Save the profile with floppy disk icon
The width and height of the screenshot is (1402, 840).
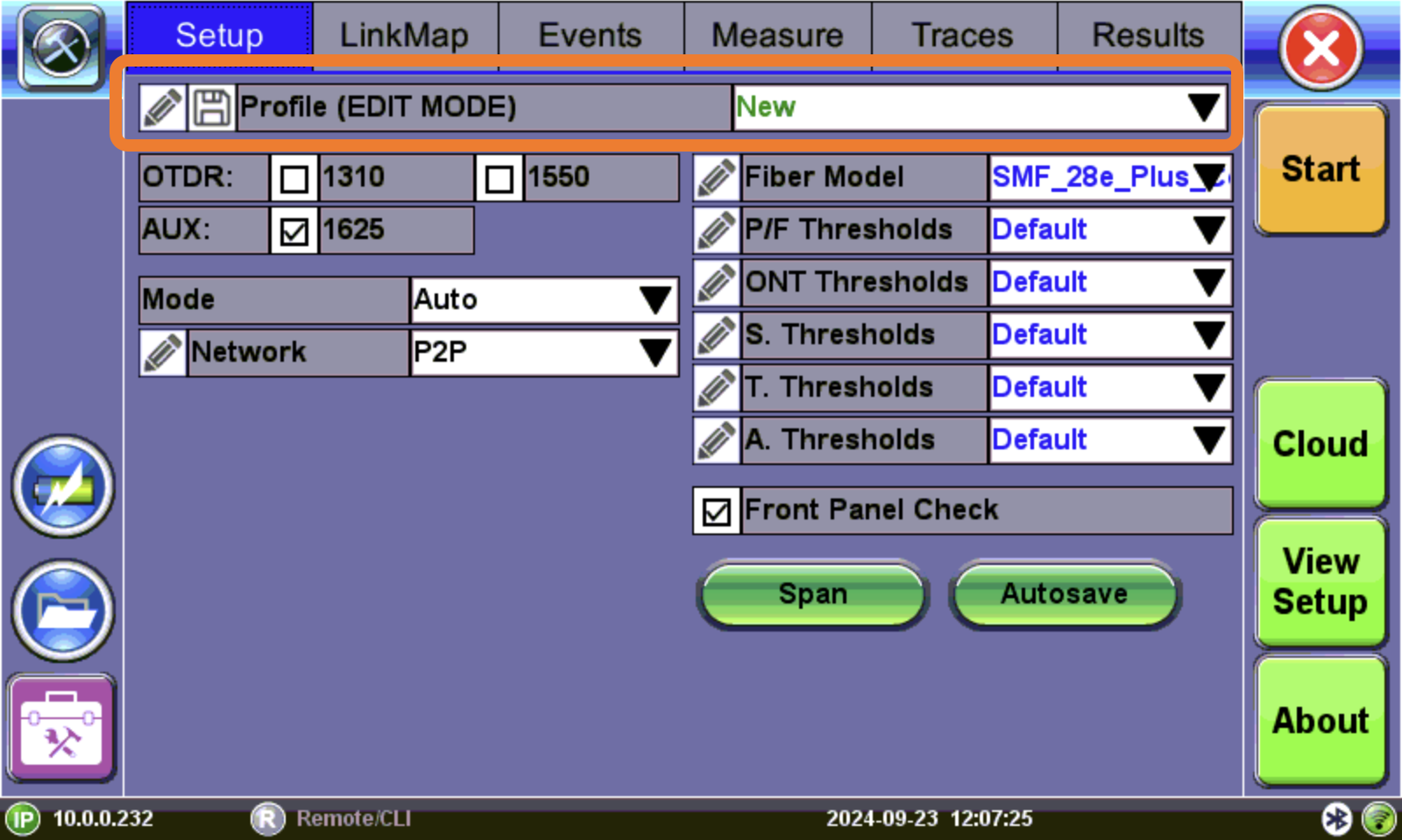[211, 108]
